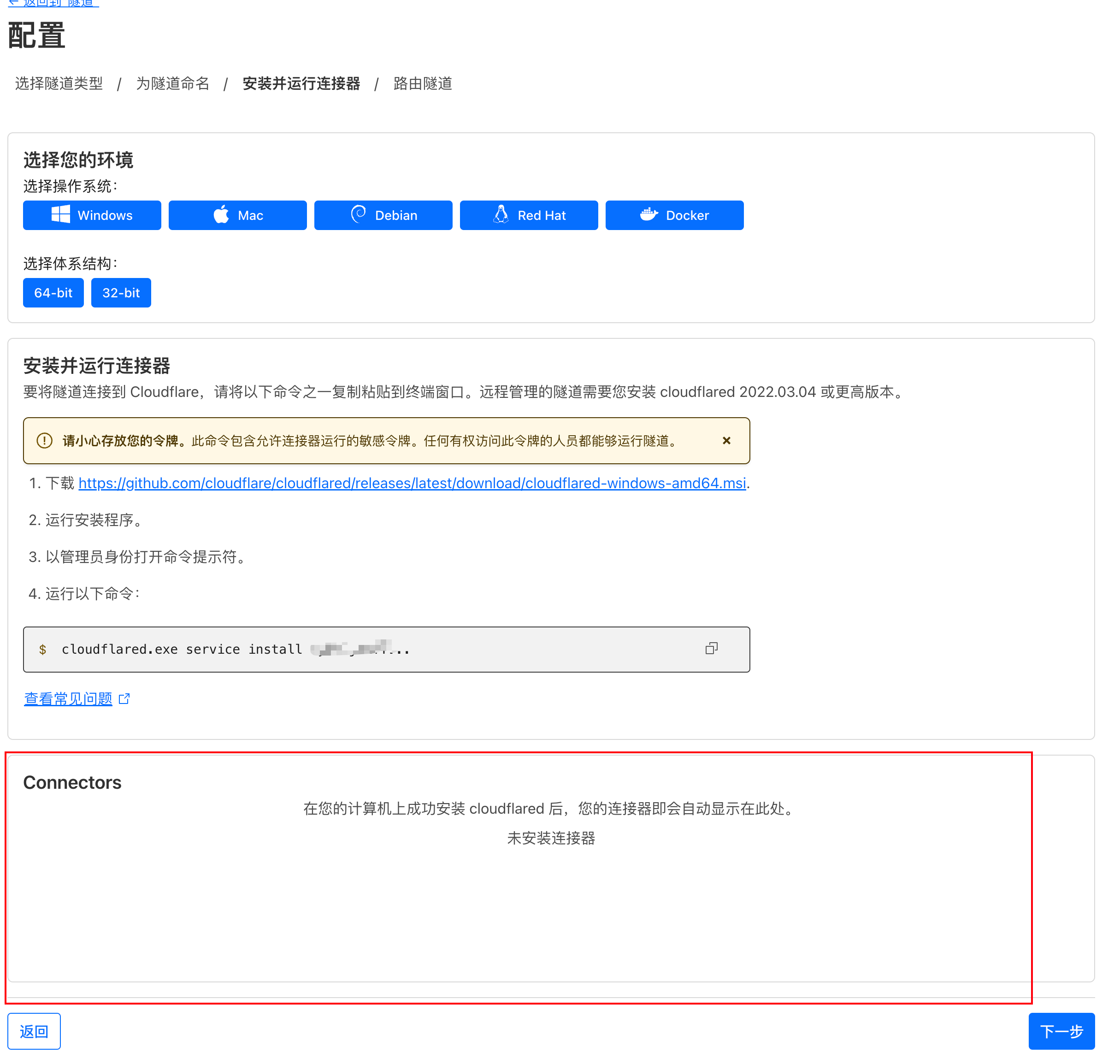Toggle 64-bit architecture selection
The height and width of the screenshot is (1064, 1120).
53,293
